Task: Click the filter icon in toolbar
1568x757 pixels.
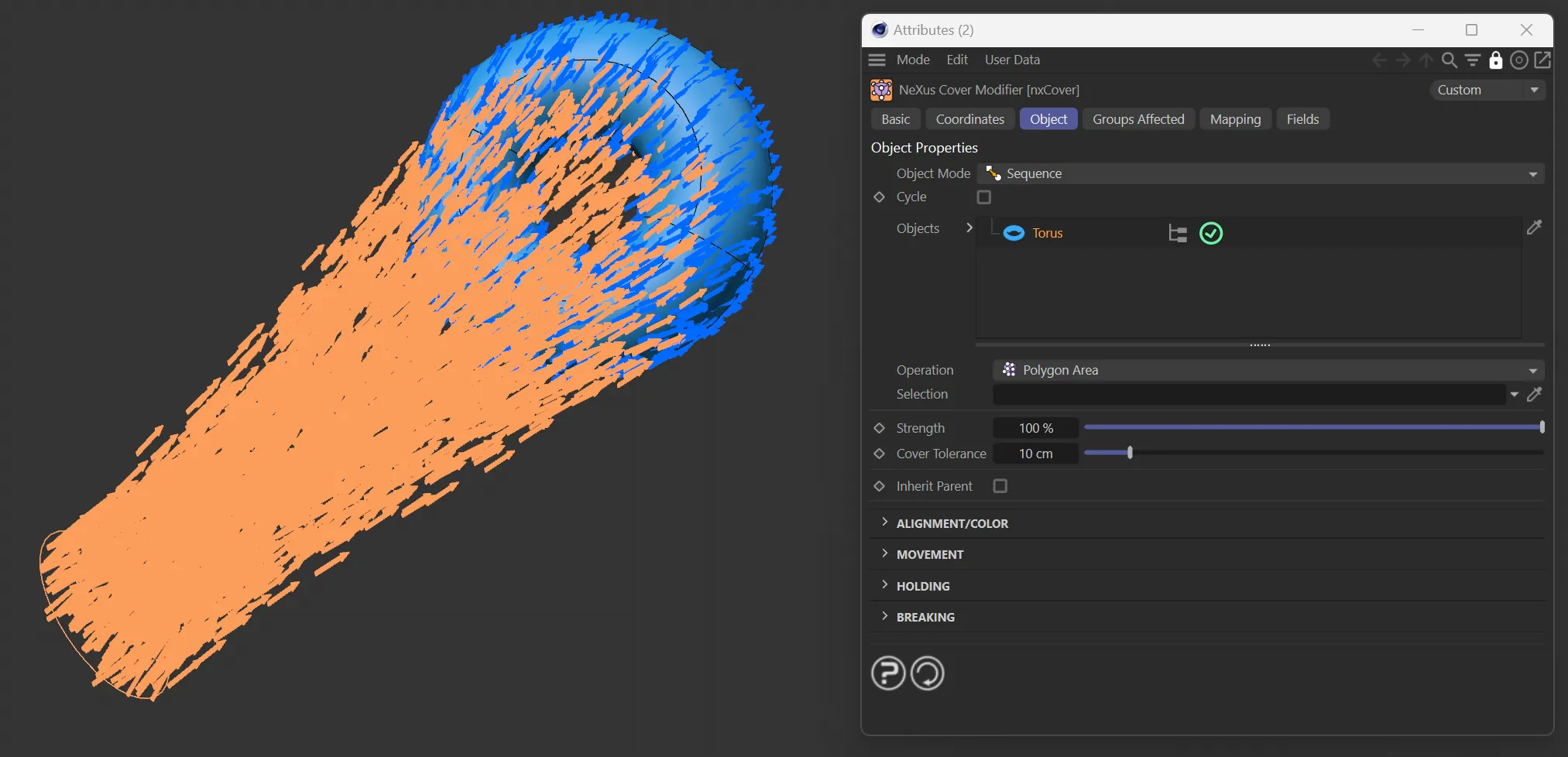Action: coord(1472,60)
